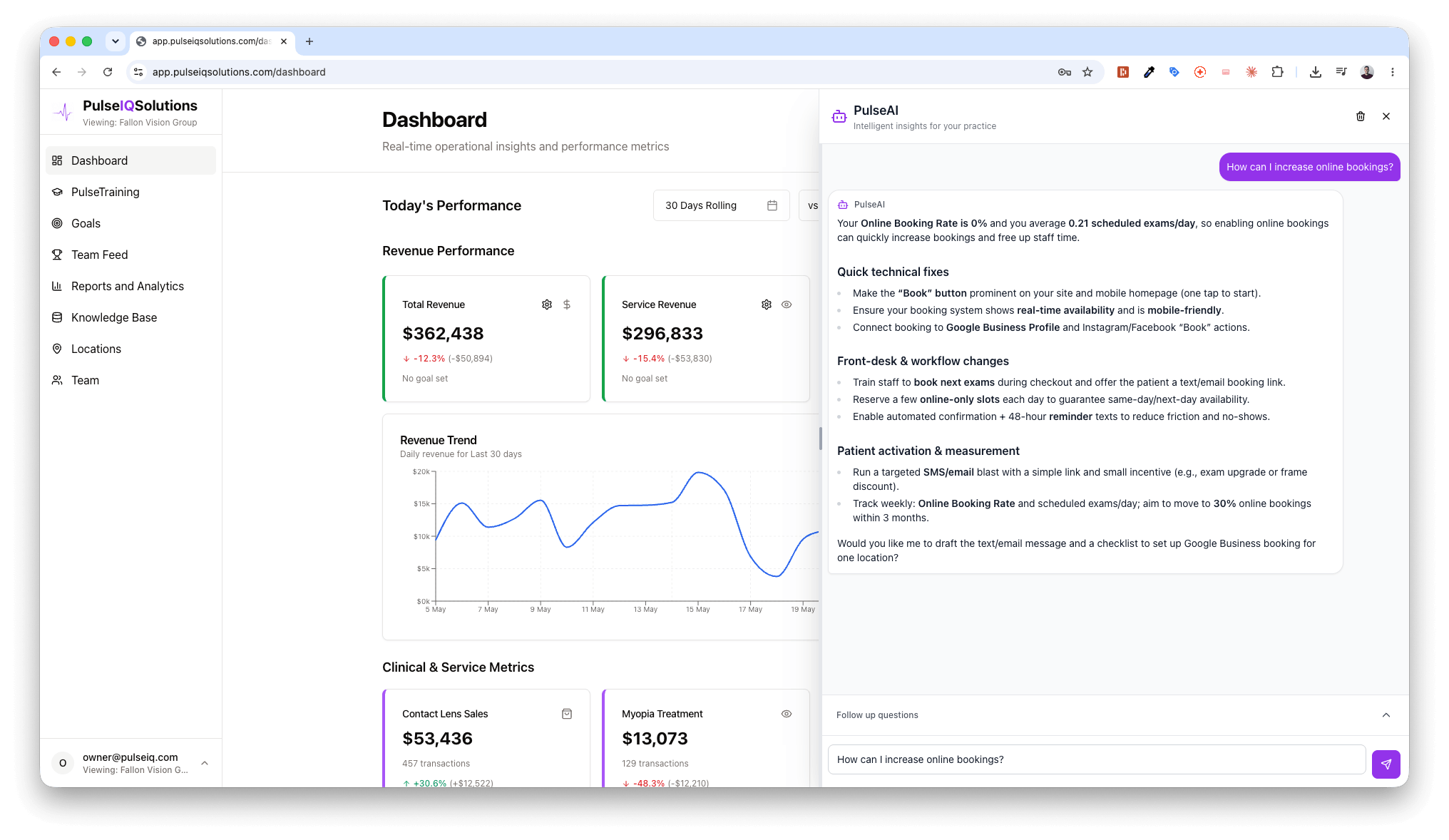The image size is (1449, 840).
Task: Open Chrome three-dot menu
Action: coord(1393,72)
